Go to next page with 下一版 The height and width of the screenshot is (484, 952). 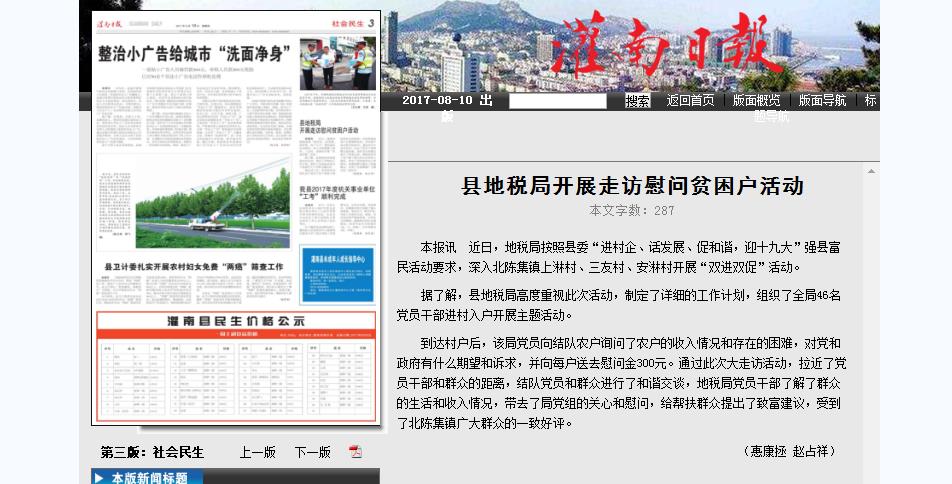click(312, 452)
